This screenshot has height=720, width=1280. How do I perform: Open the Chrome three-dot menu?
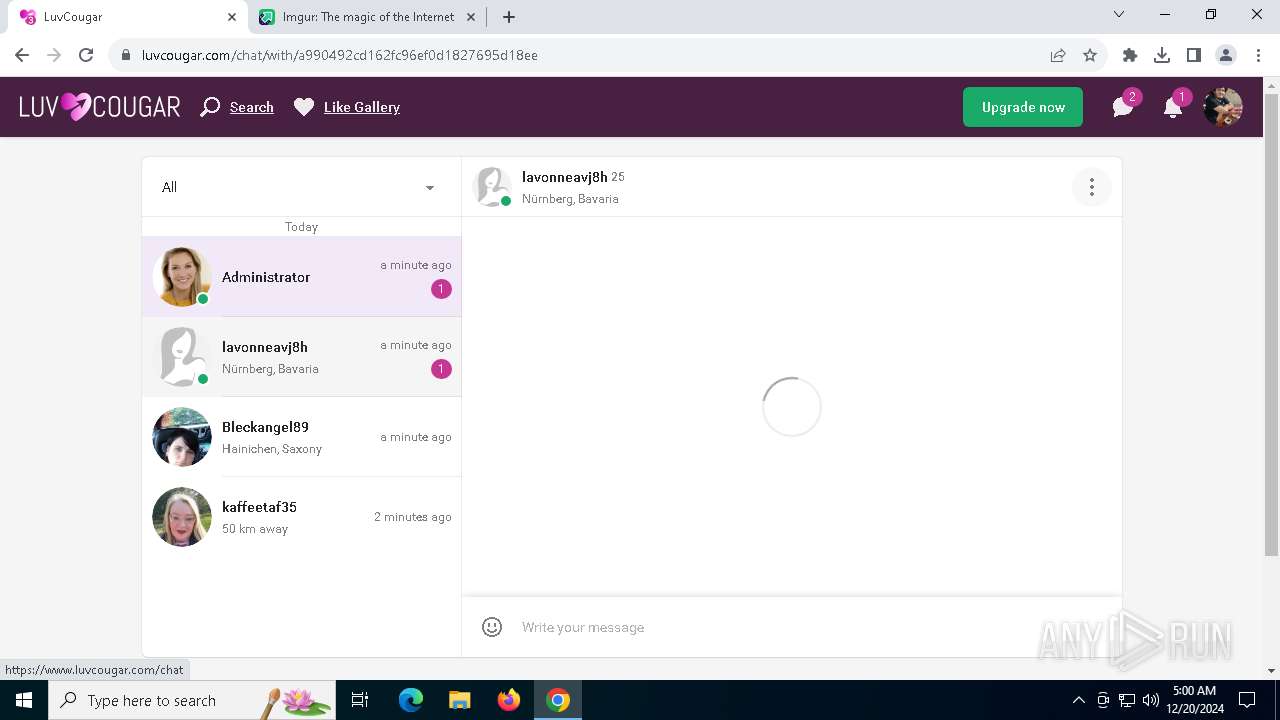pos(1258,55)
